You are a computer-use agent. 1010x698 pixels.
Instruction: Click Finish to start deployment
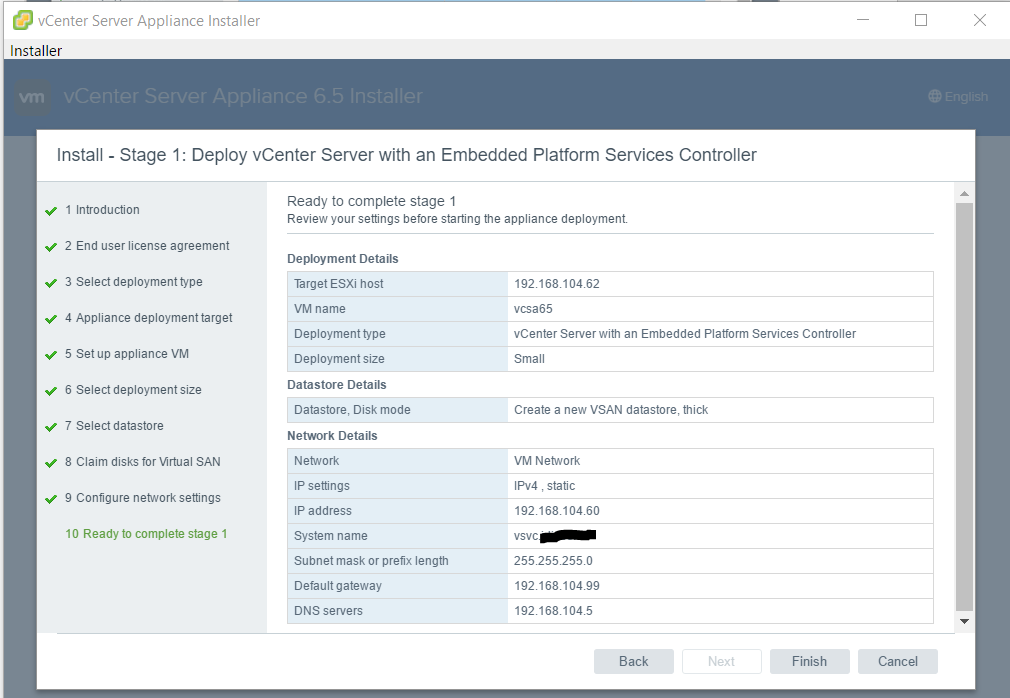(810, 661)
